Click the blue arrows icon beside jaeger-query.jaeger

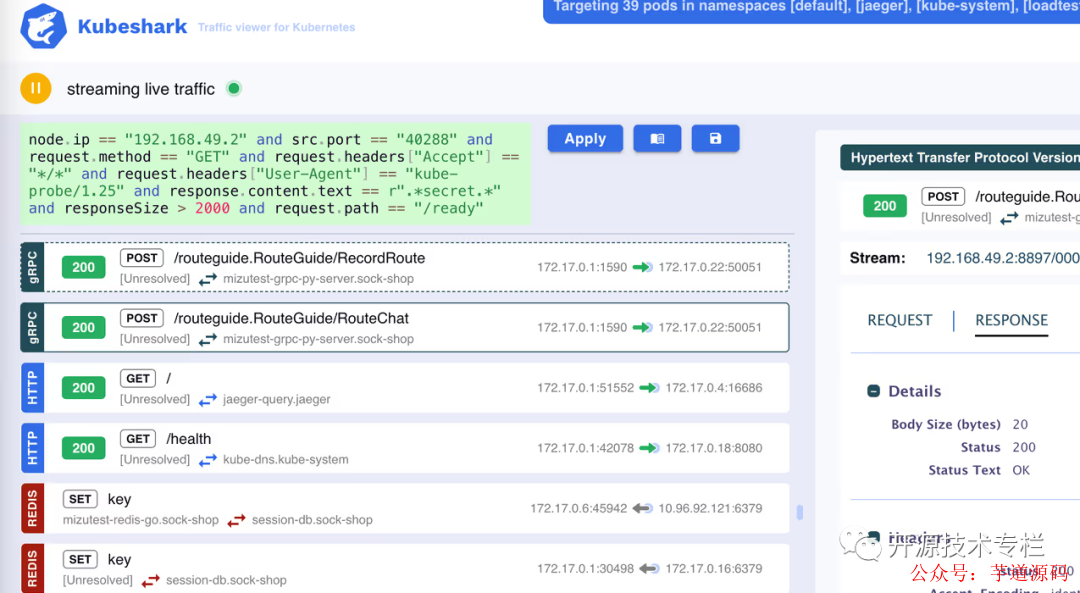pyautogui.click(x=207, y=400)
